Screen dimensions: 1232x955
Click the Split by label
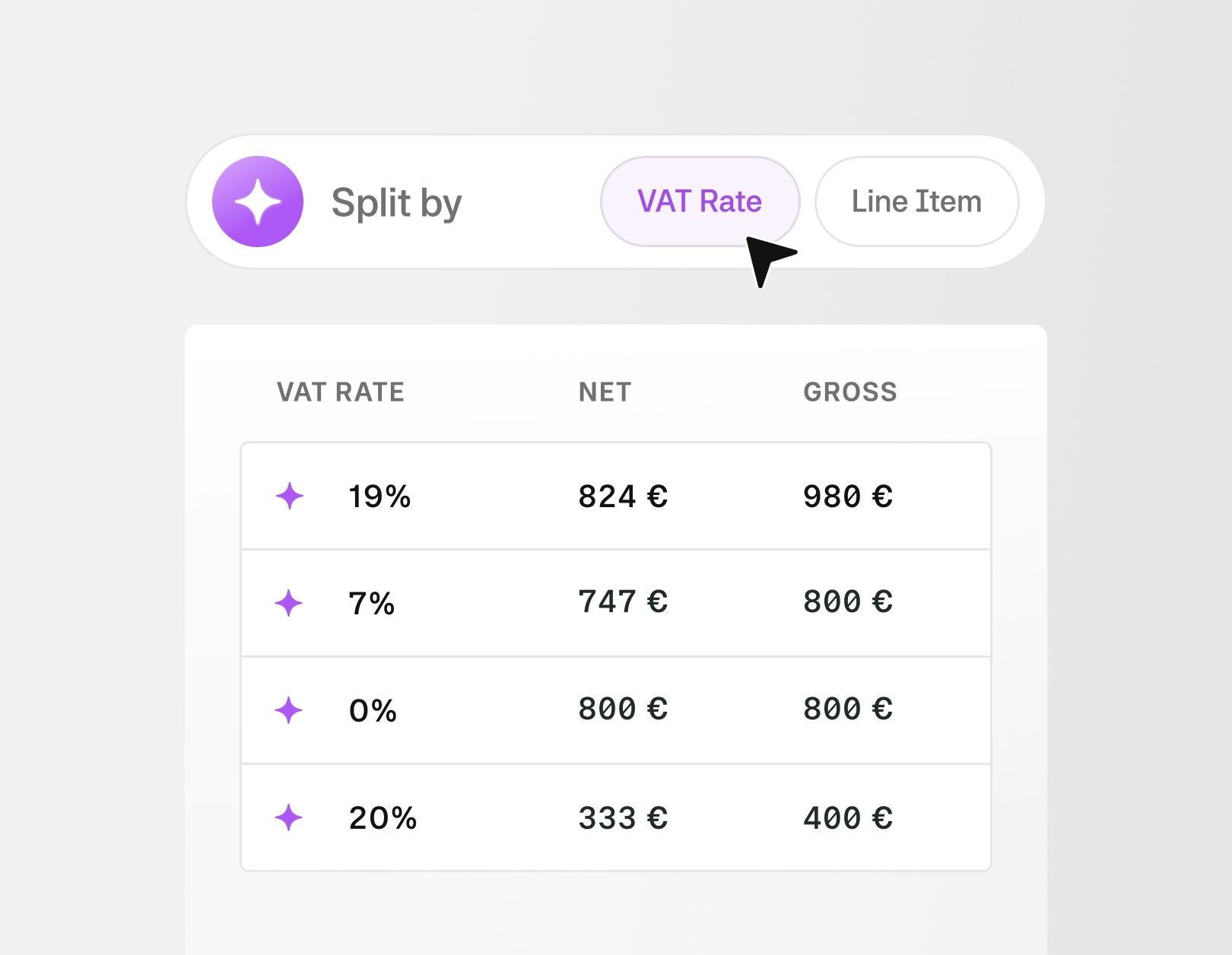397,201
